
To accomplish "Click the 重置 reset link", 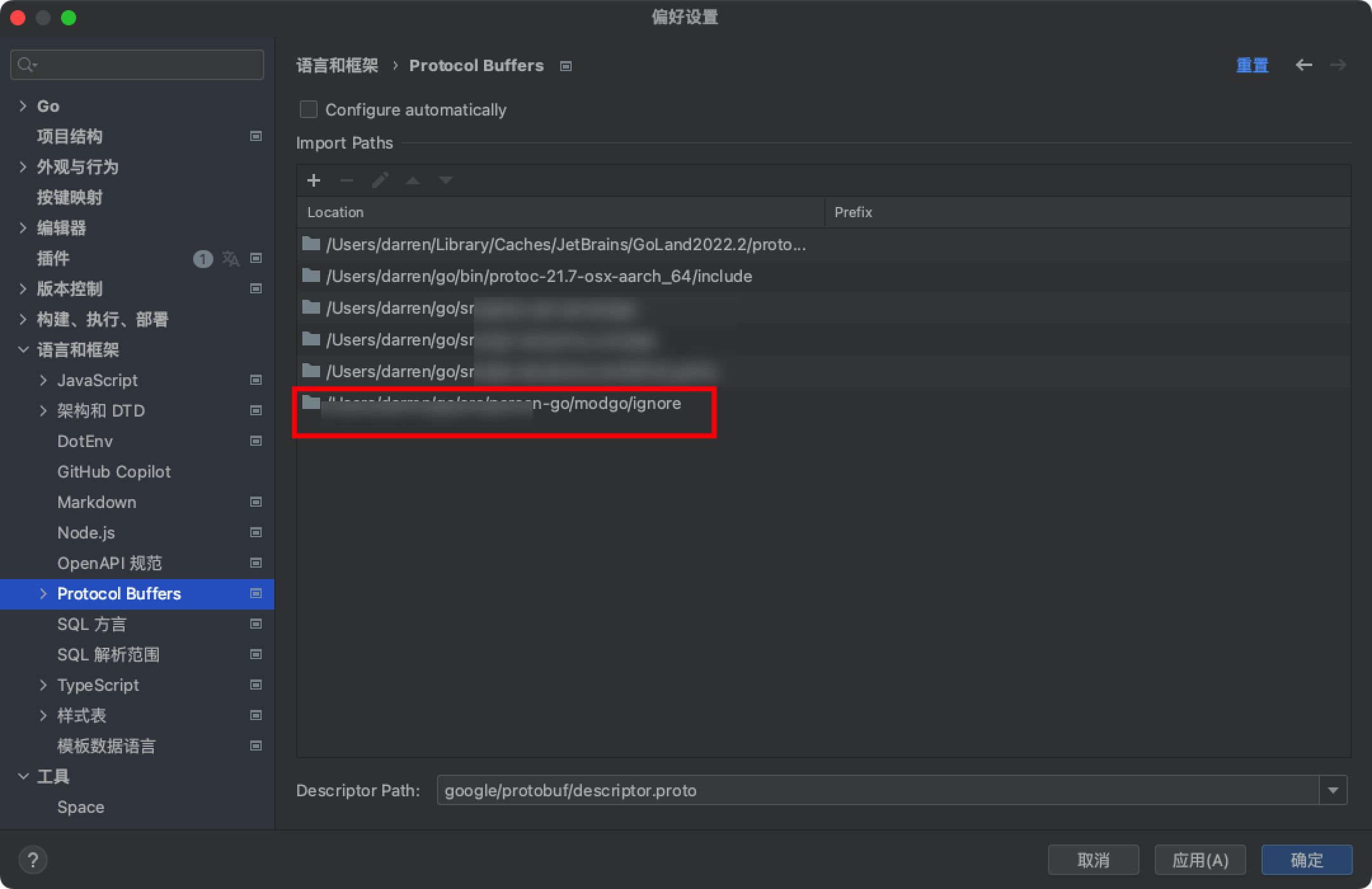I will pyautogui.click(x=1252, y=65).
